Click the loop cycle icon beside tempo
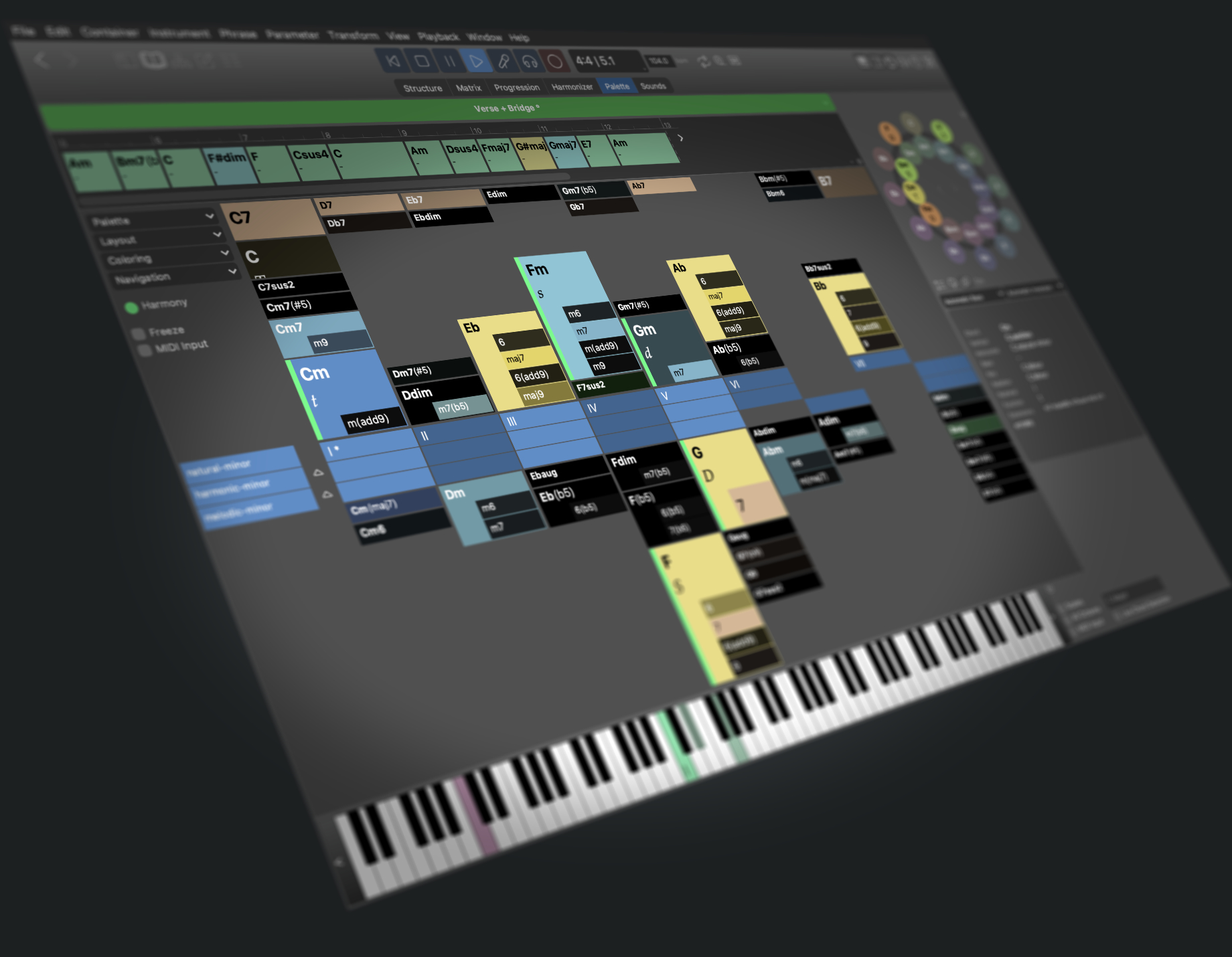Screen dimensions: 1232x957 point(703,62)
